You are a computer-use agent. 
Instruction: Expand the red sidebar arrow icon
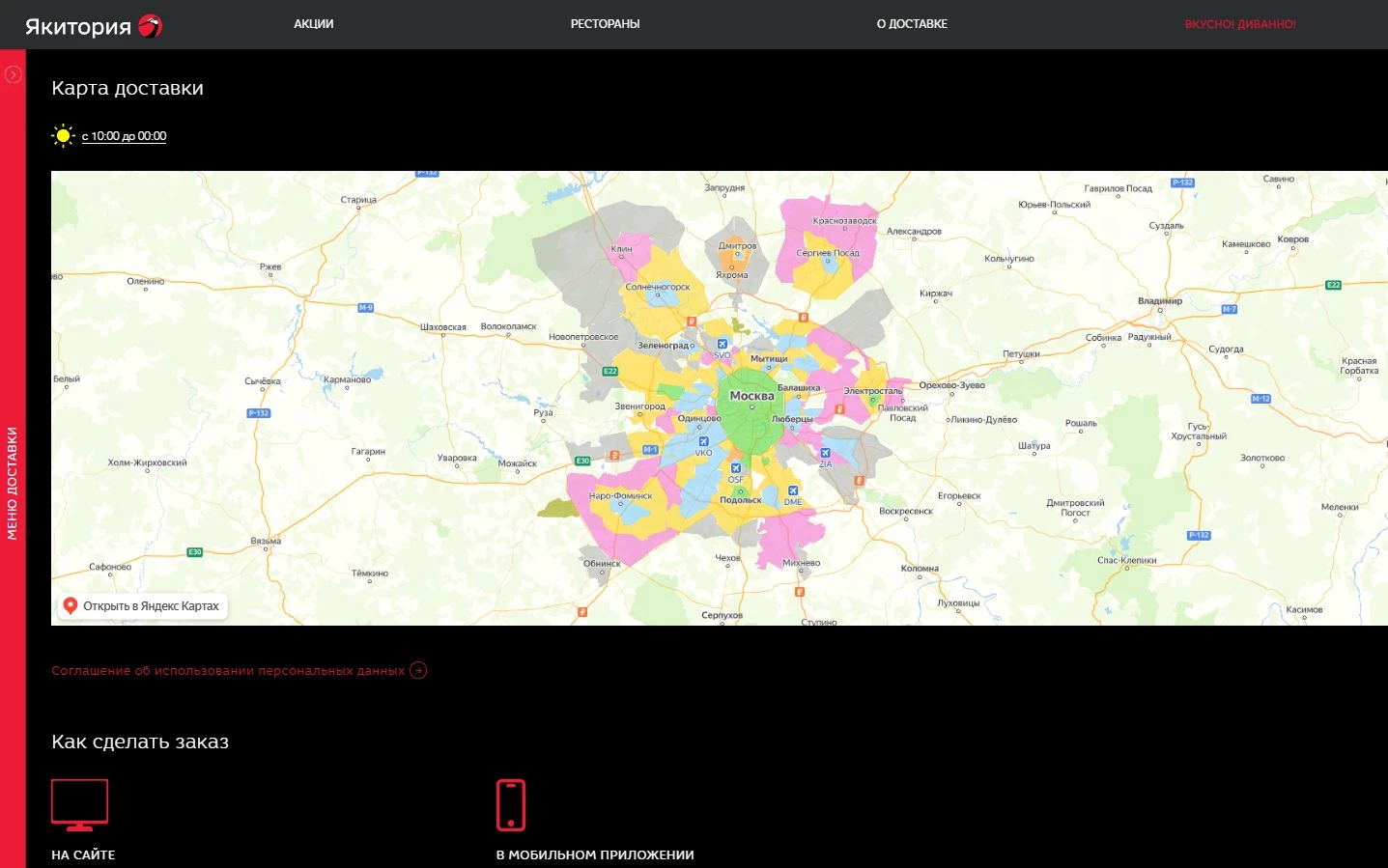[x=14, y=74]
